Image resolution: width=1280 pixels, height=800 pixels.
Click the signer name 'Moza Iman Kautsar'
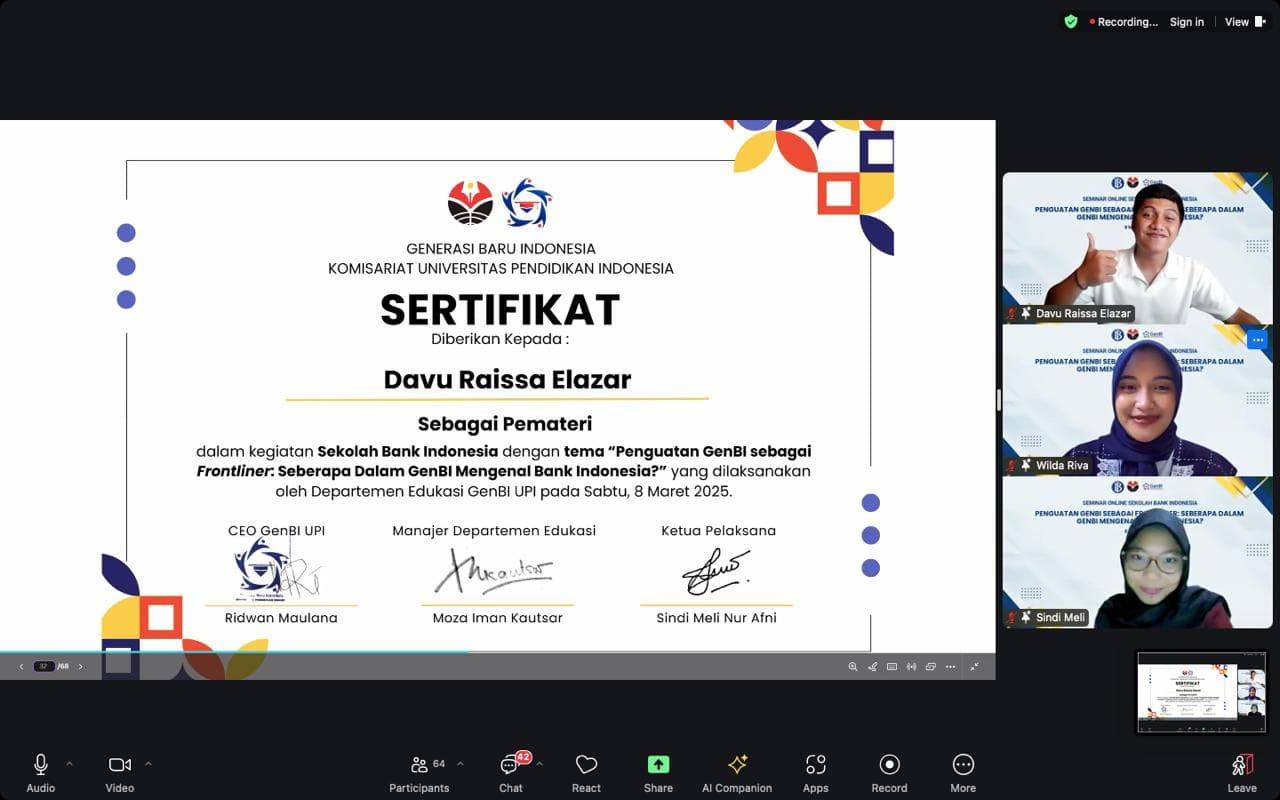coord(497,618)
